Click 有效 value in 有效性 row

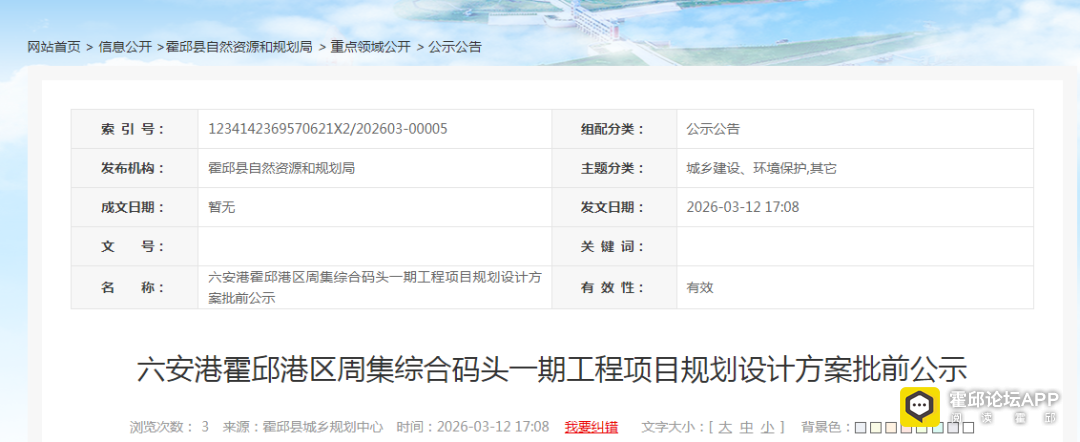click(700, 288)
